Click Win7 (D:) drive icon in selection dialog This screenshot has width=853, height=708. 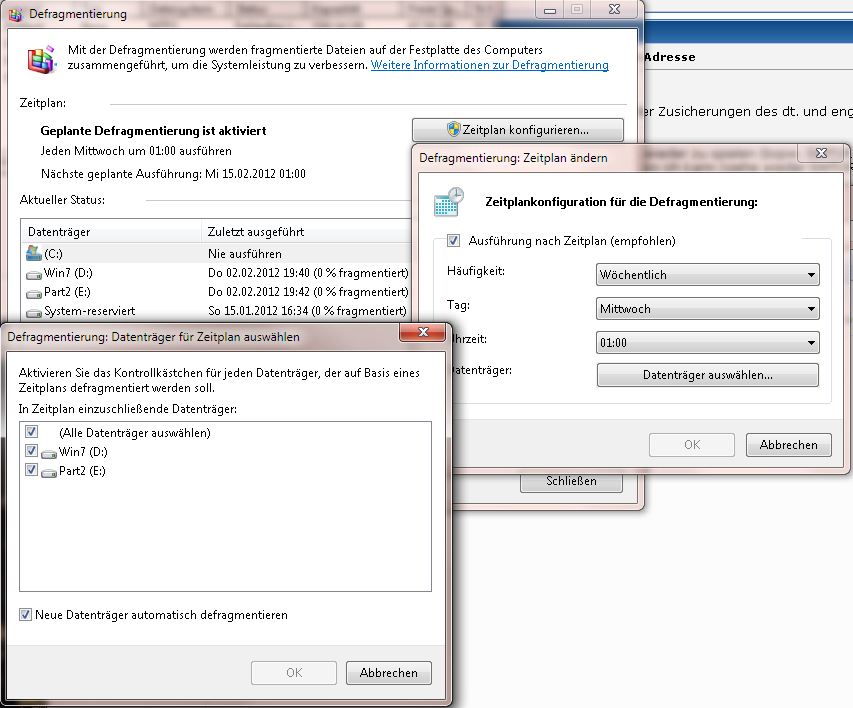[x=49, y=453]
